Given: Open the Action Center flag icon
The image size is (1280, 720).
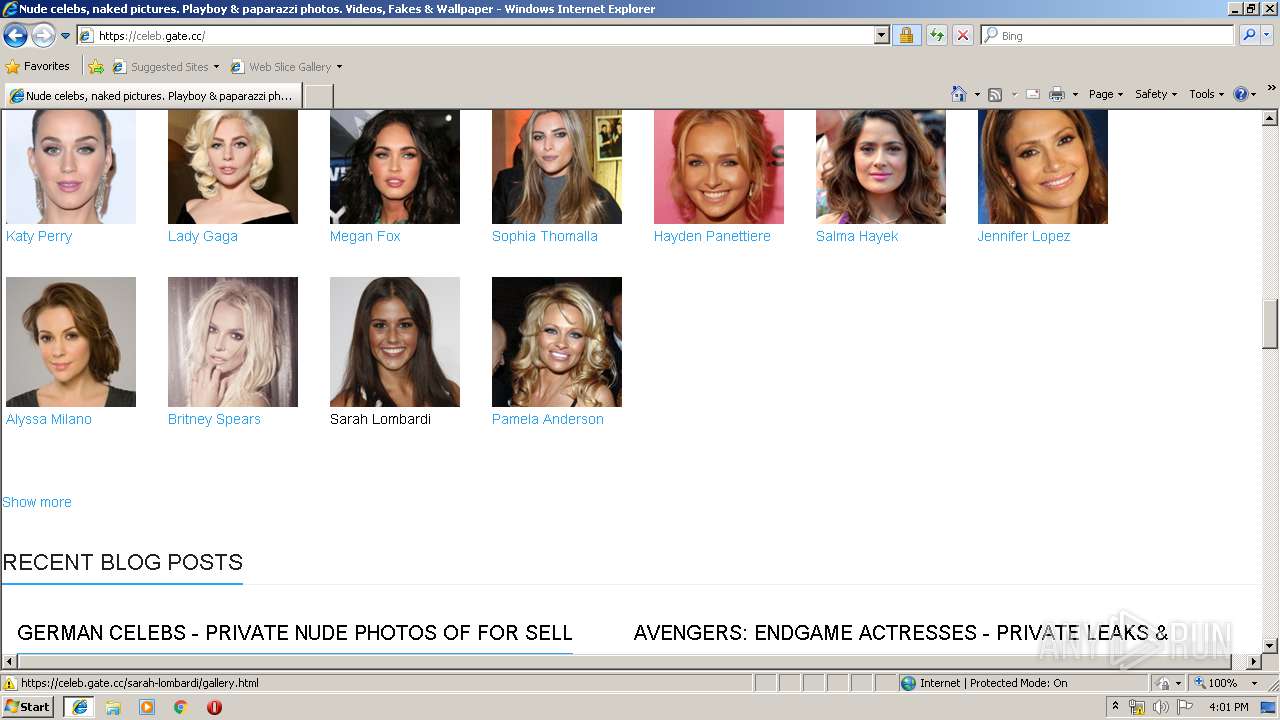Looking at the screenshot, I should 1185,707.
